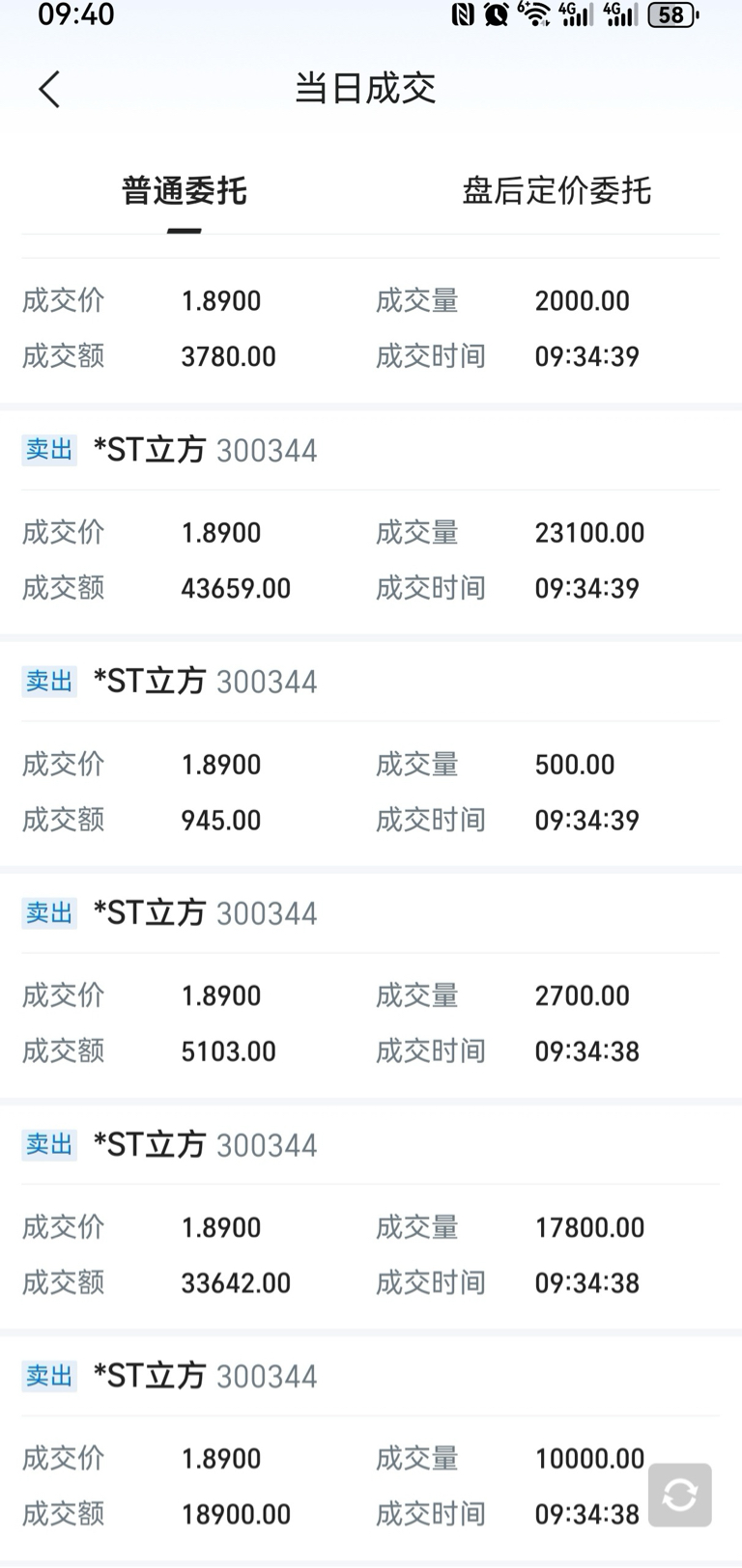Tap the 卖出 tag on 2700.00 trade
This screenshot has width=742, height=1568.
tap(49, 912)
